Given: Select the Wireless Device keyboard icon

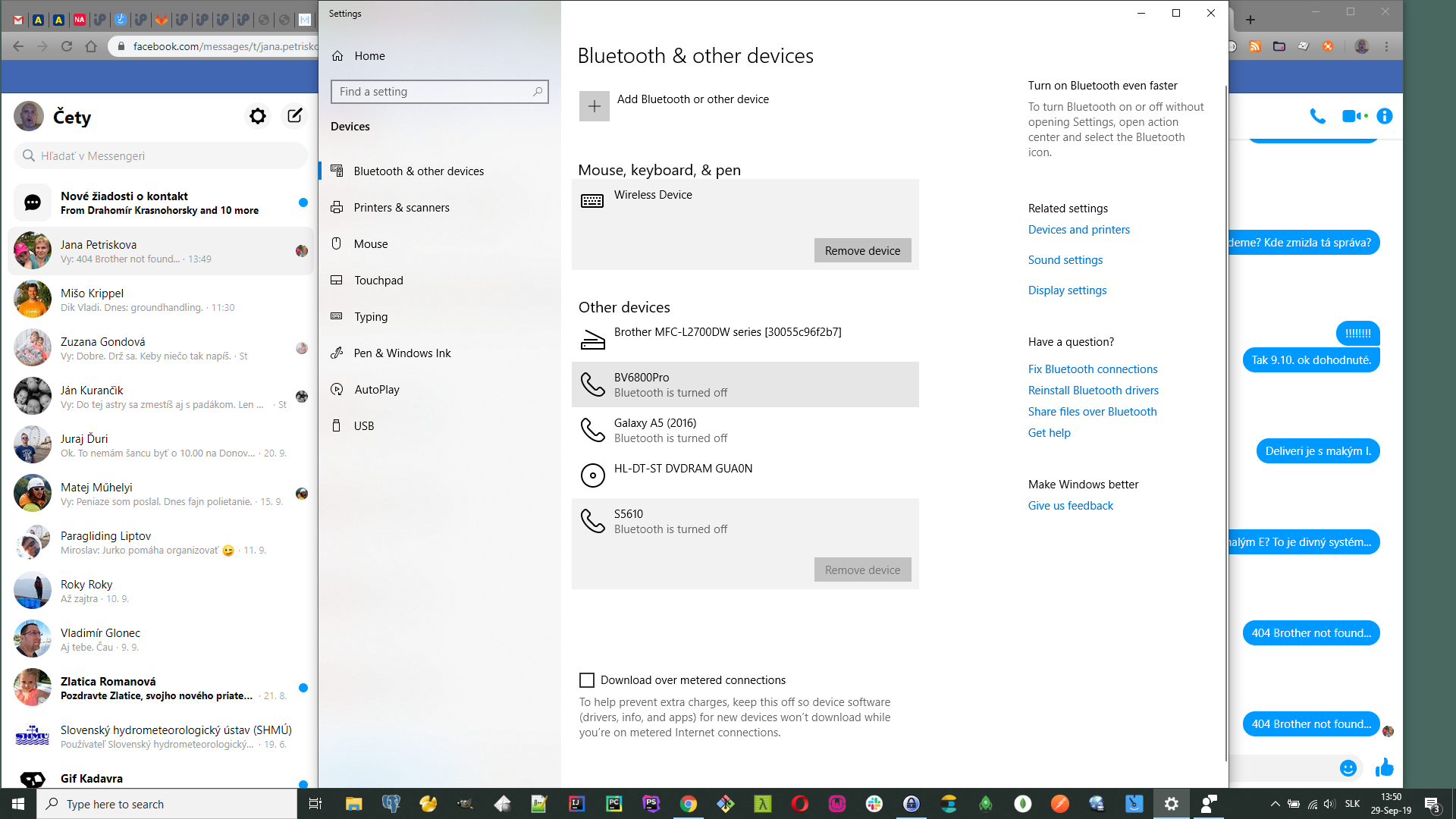Looking at the screenshot, I should 592,201.
